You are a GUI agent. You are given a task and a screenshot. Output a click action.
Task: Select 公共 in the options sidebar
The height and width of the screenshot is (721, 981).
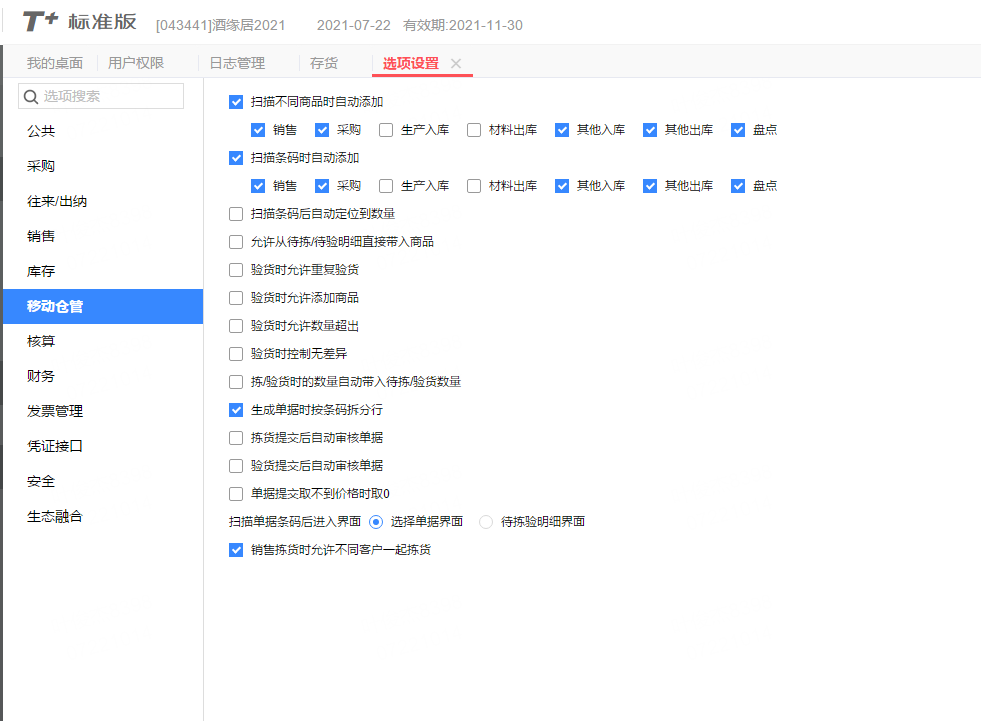click(x=41, y=131)
